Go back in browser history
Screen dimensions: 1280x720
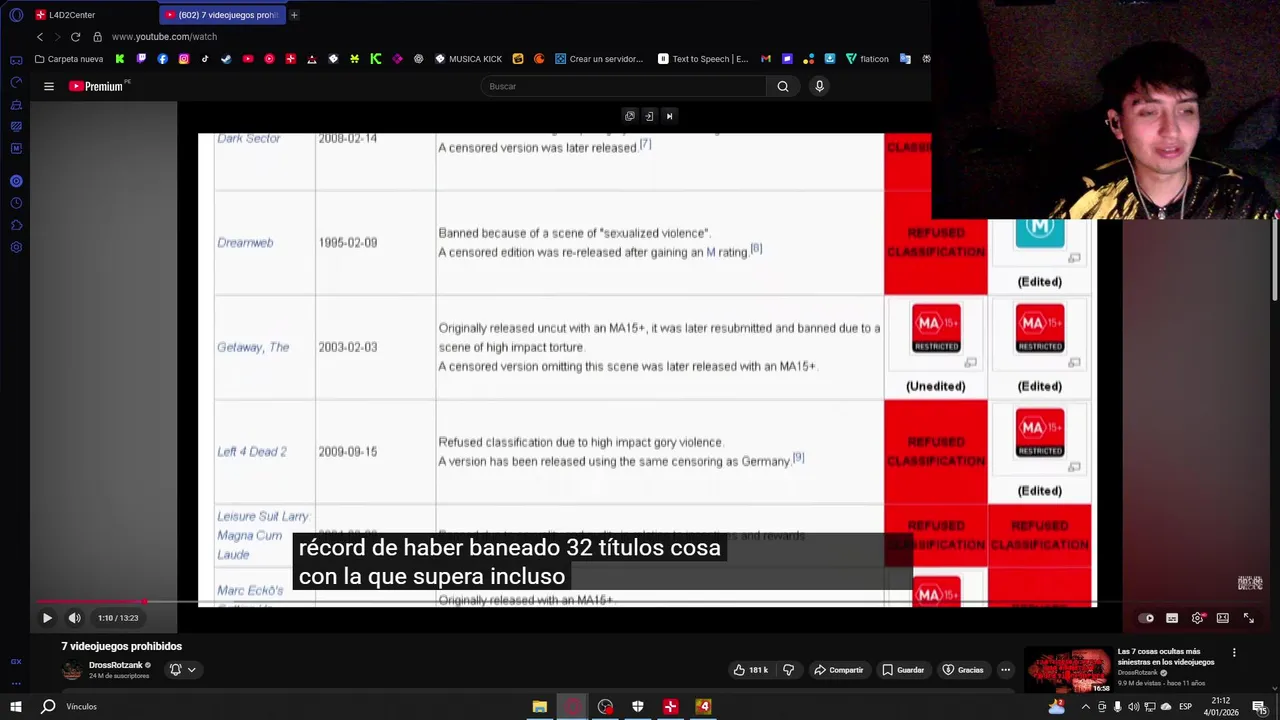[x=40, y=37]
